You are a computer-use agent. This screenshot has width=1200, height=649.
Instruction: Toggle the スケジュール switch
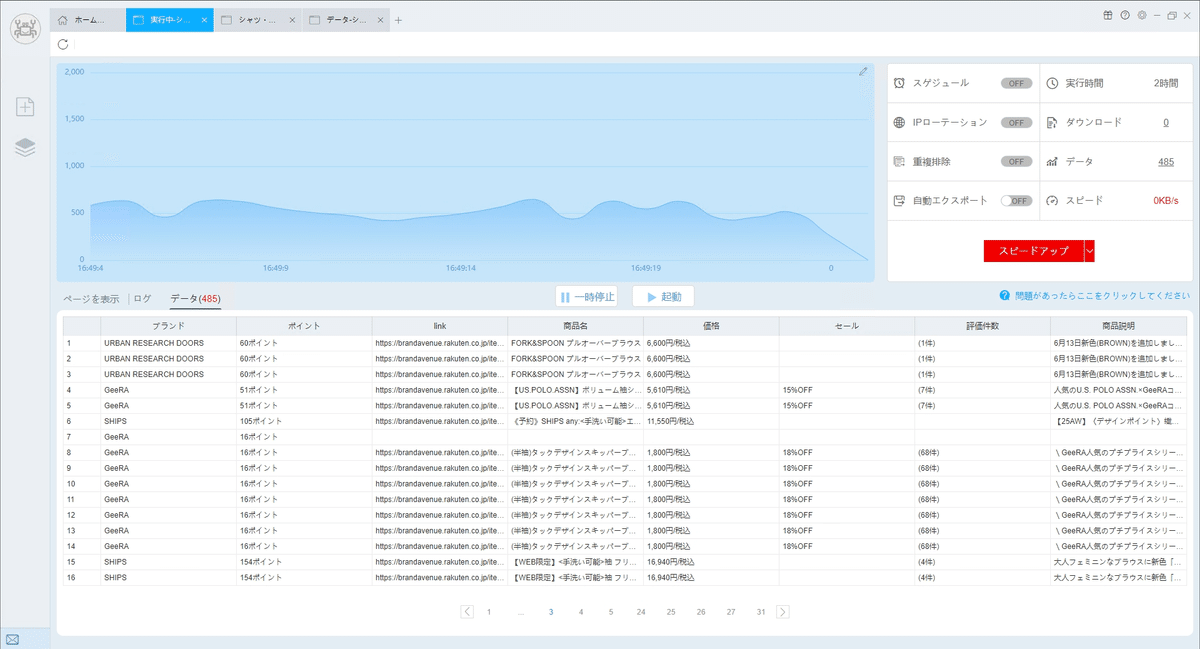click(x=1017, y=83)
